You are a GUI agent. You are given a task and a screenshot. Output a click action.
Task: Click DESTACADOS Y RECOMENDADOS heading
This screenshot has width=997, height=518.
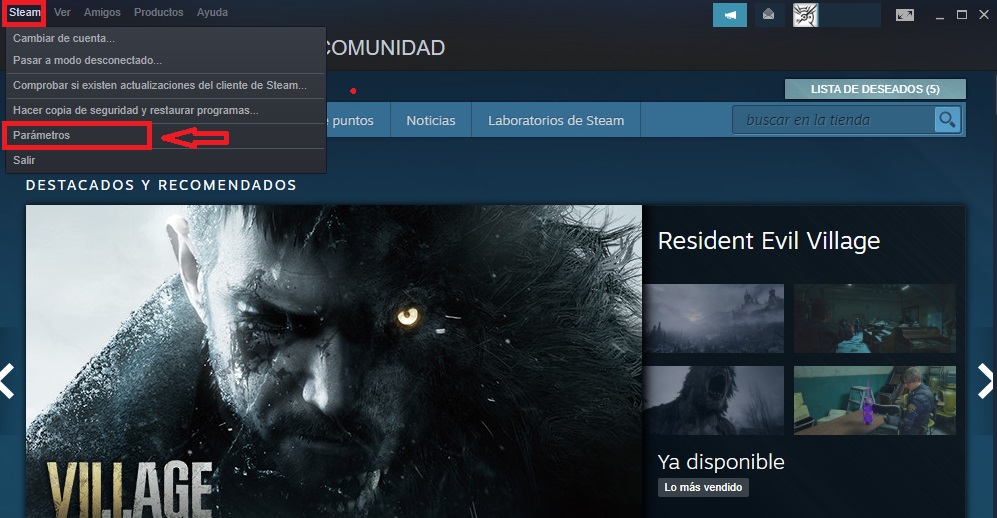click(161, 185)
